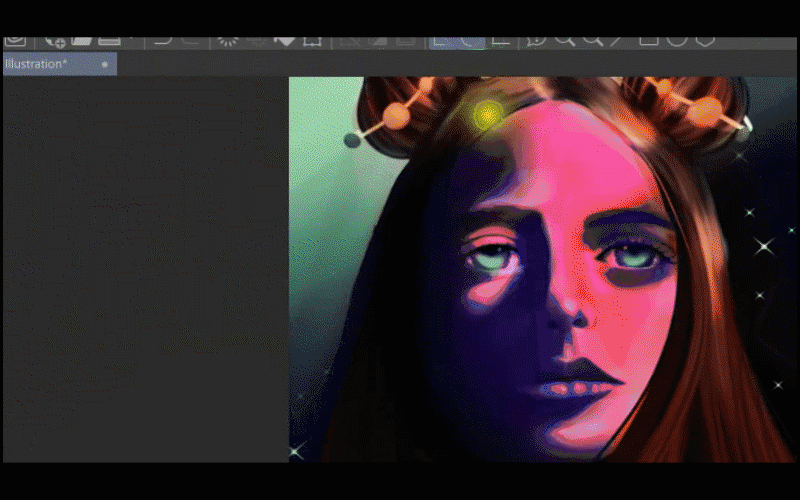The width and height of the screenshot is (800, 500).
Task: Click the square shape icon in command bar
Action: pos(648,41)
